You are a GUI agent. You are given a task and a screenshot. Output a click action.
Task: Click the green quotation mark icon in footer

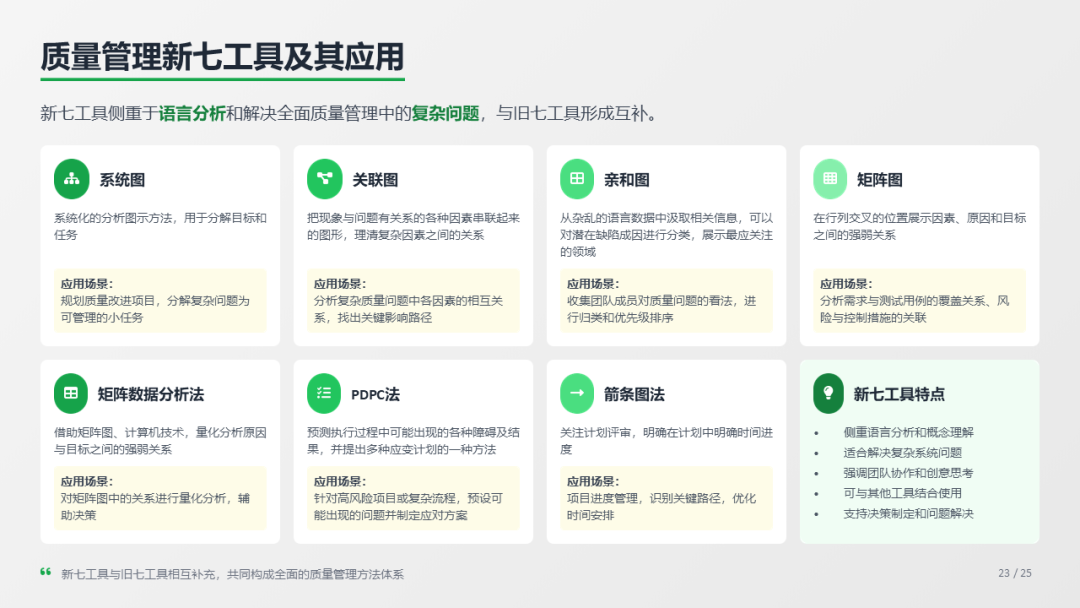pos(46,573)
